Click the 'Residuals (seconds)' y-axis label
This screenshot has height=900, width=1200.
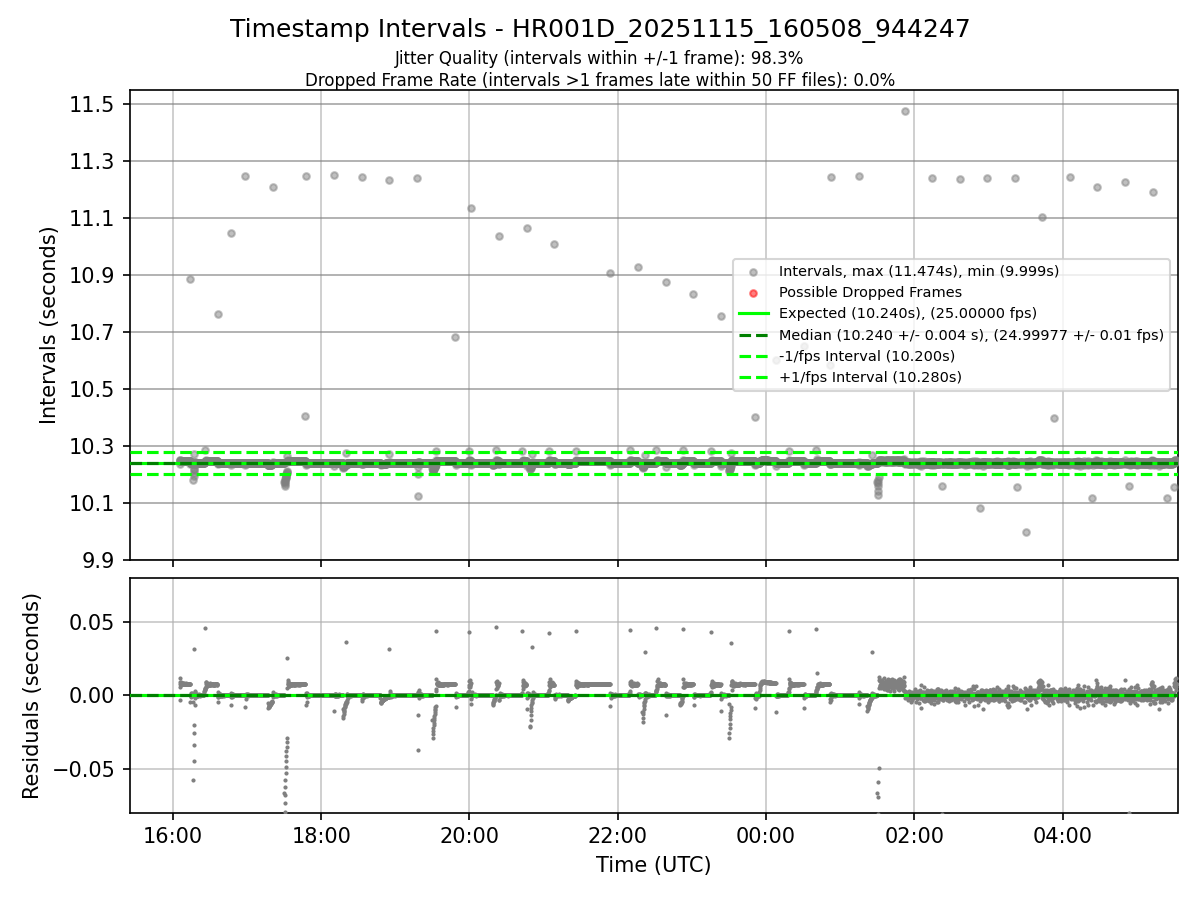31,696
